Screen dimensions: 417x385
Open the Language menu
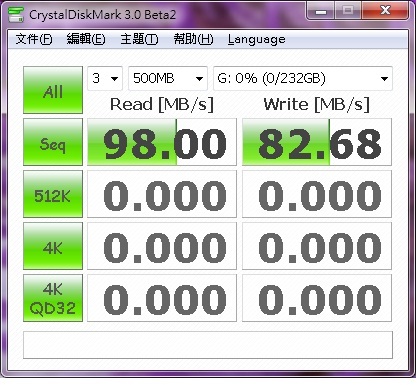pyautogui.click(x=257, y=39)
